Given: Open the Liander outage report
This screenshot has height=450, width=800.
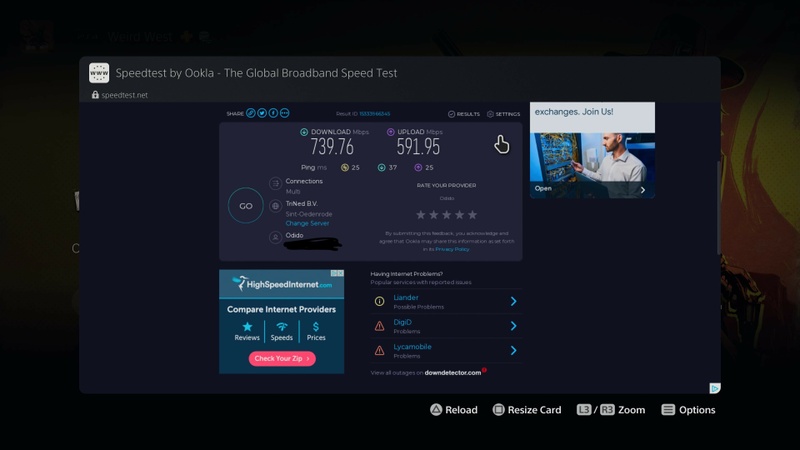Looking at the screenshot, I should point(406,297).
